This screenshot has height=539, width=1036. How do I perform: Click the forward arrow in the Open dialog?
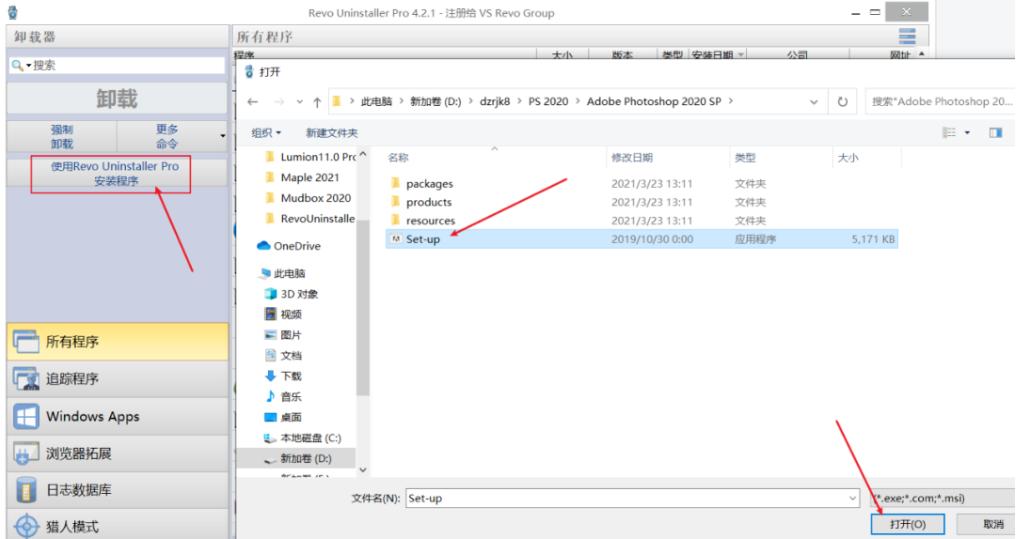(279, 102)
